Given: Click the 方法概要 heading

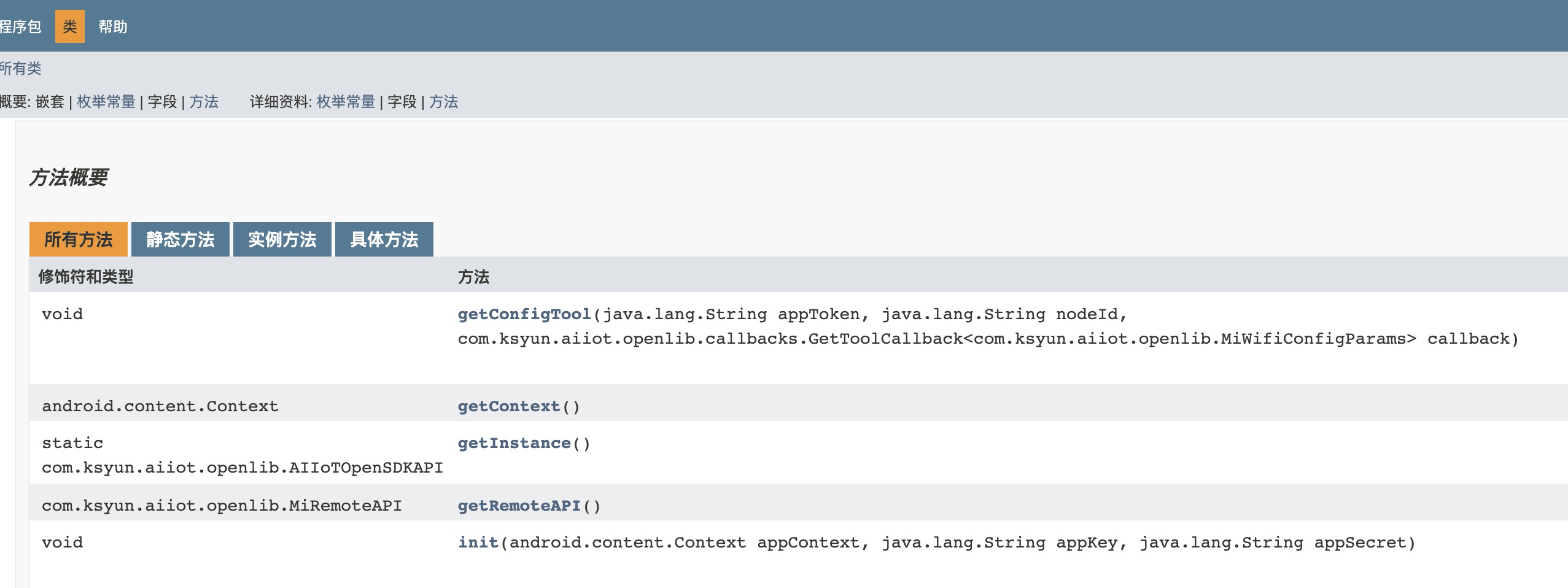Looking at the screenshot, I should pyautogui.click(x=69, y=177).
